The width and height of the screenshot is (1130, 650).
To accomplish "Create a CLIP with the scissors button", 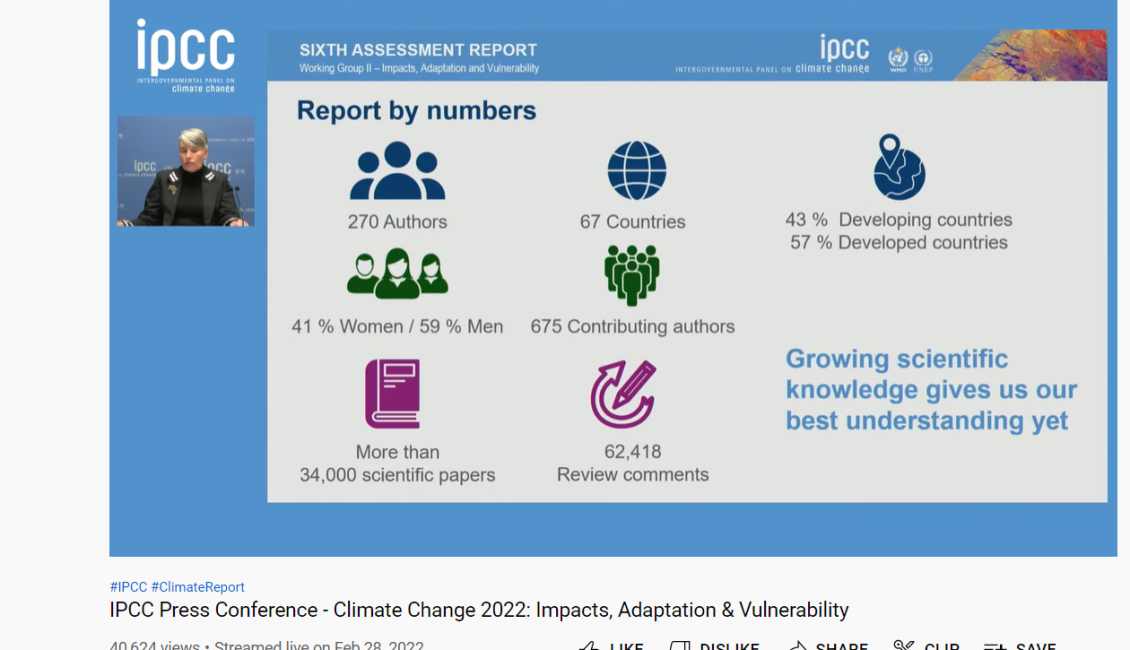I will point(926,645).
